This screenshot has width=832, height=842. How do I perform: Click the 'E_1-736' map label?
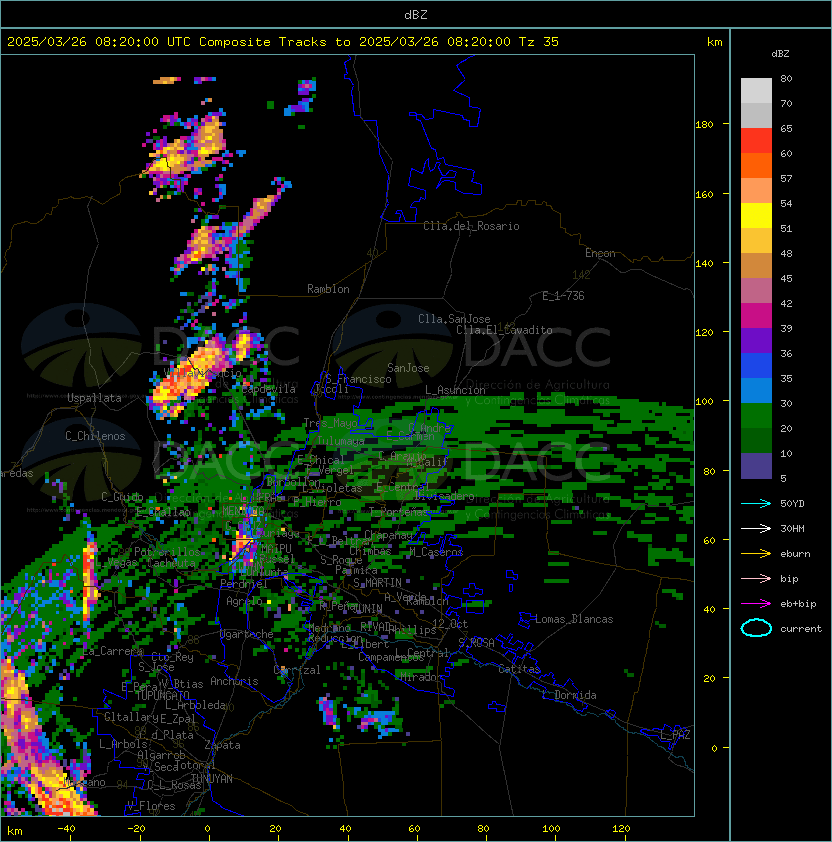pos(563,296)
